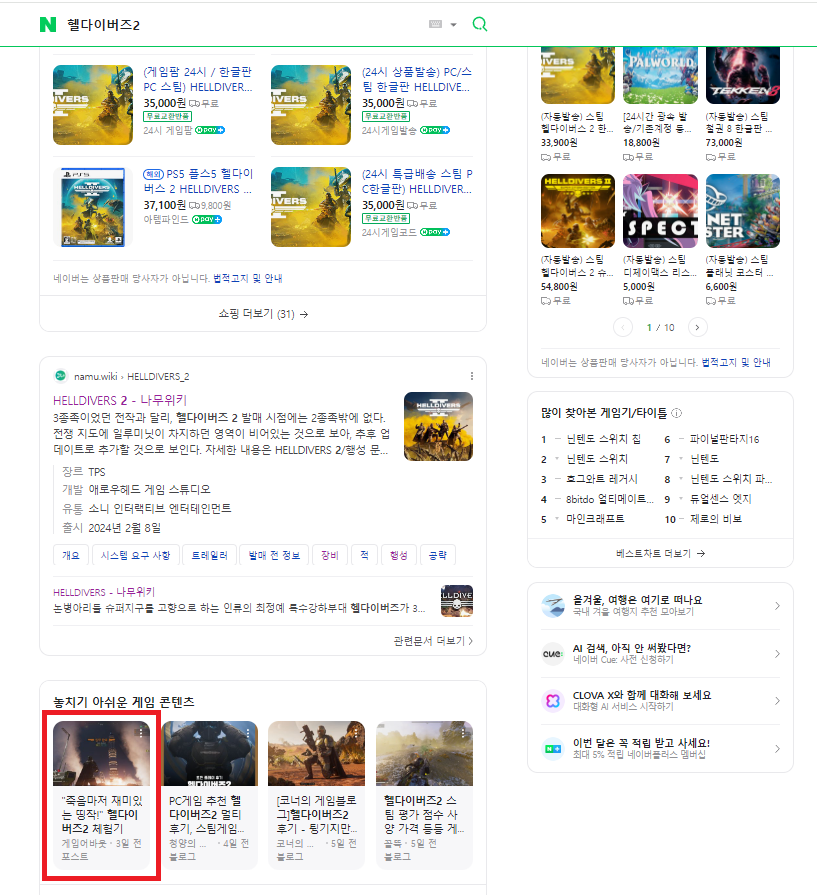Click the HELLDIVERS skull logo small thumbnail

[457, 600]
